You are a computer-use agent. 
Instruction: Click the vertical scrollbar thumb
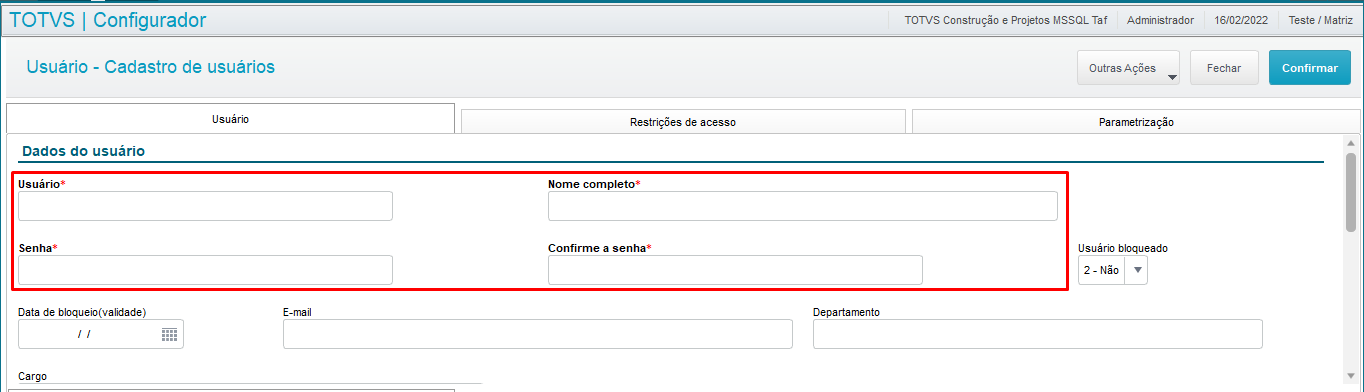coord(1351,192)
